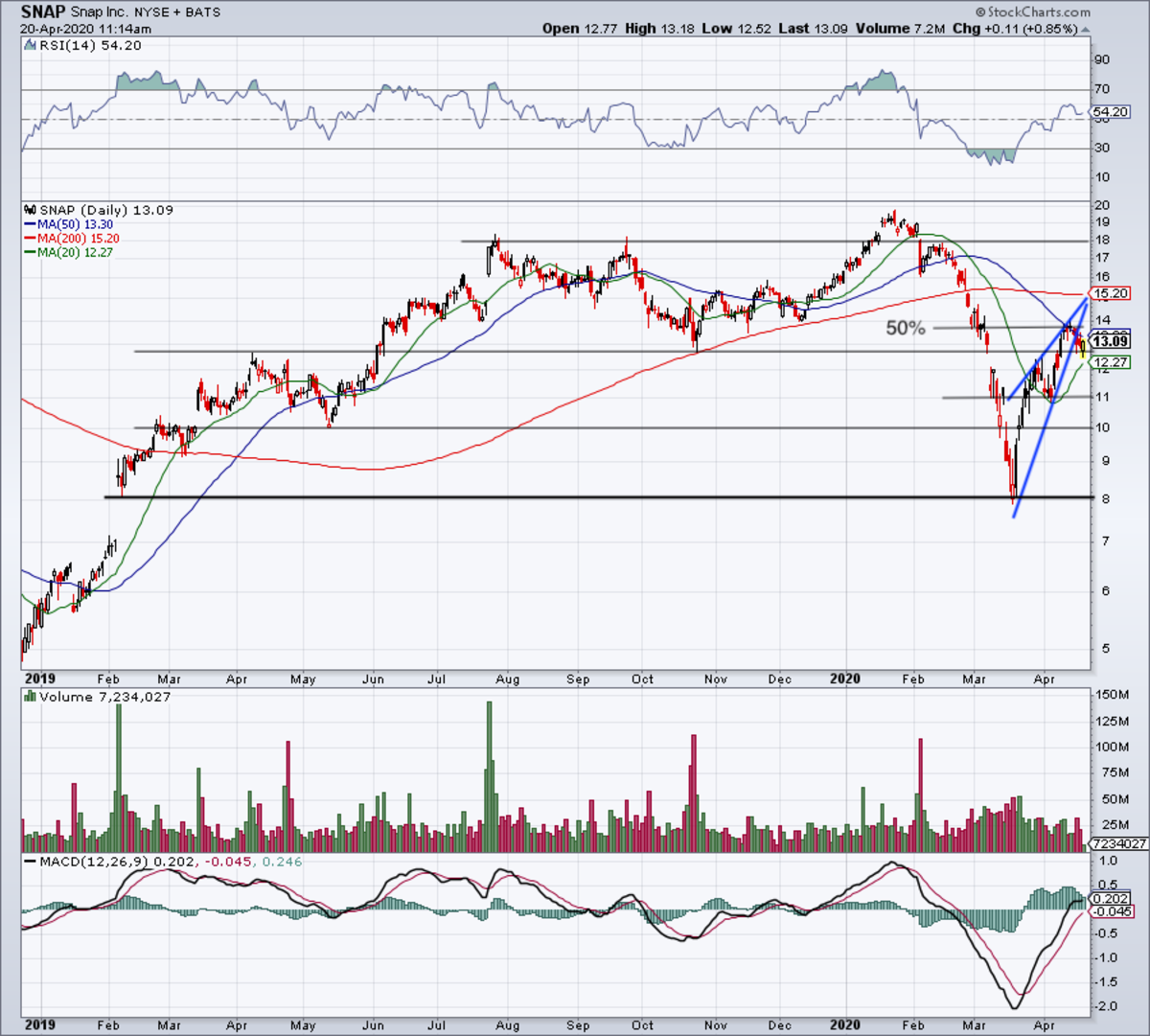
Task: Click the StockCharts.com copyright label
Action: (1033, 12)
